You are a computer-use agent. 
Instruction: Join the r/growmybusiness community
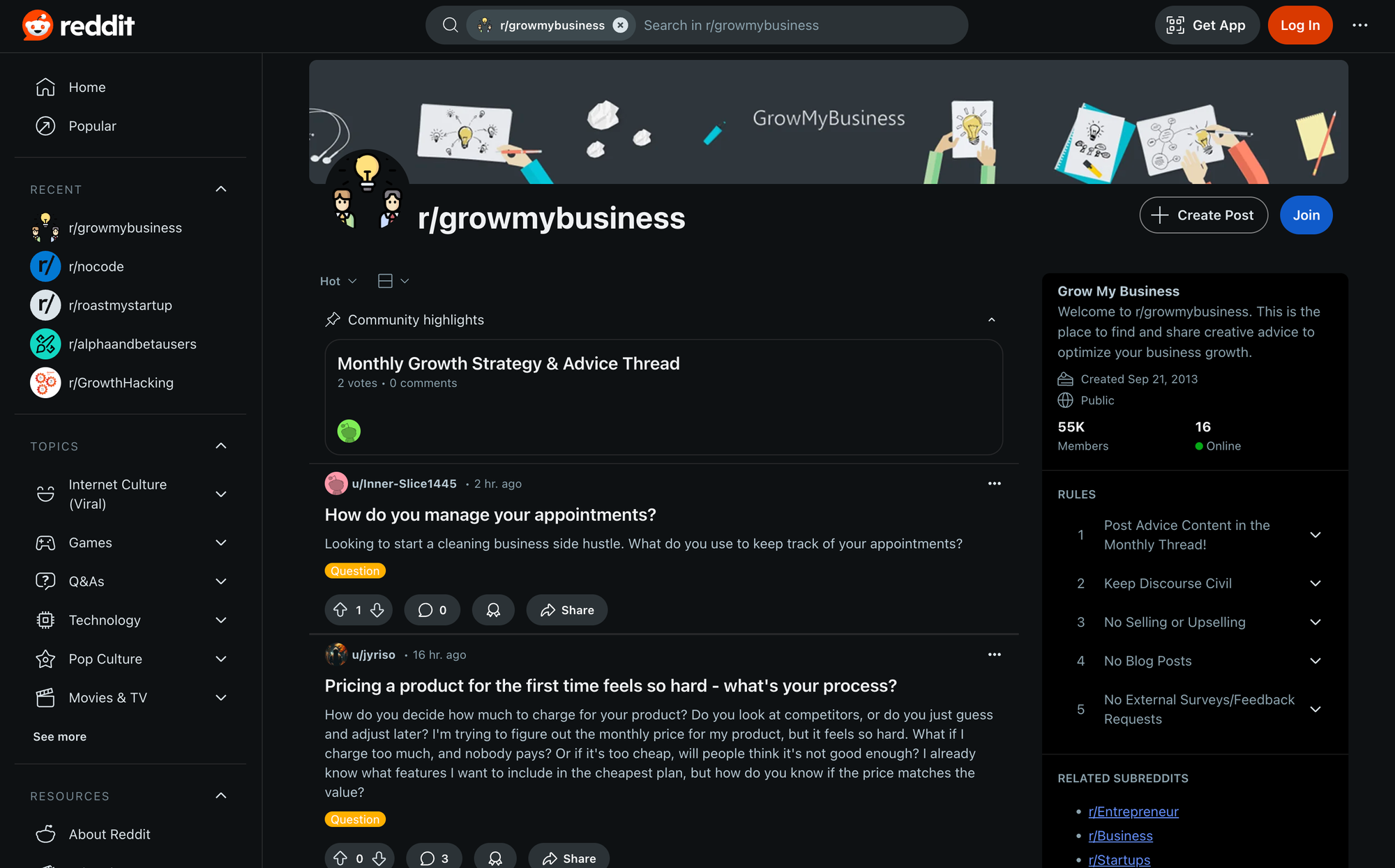[1306, 215]
